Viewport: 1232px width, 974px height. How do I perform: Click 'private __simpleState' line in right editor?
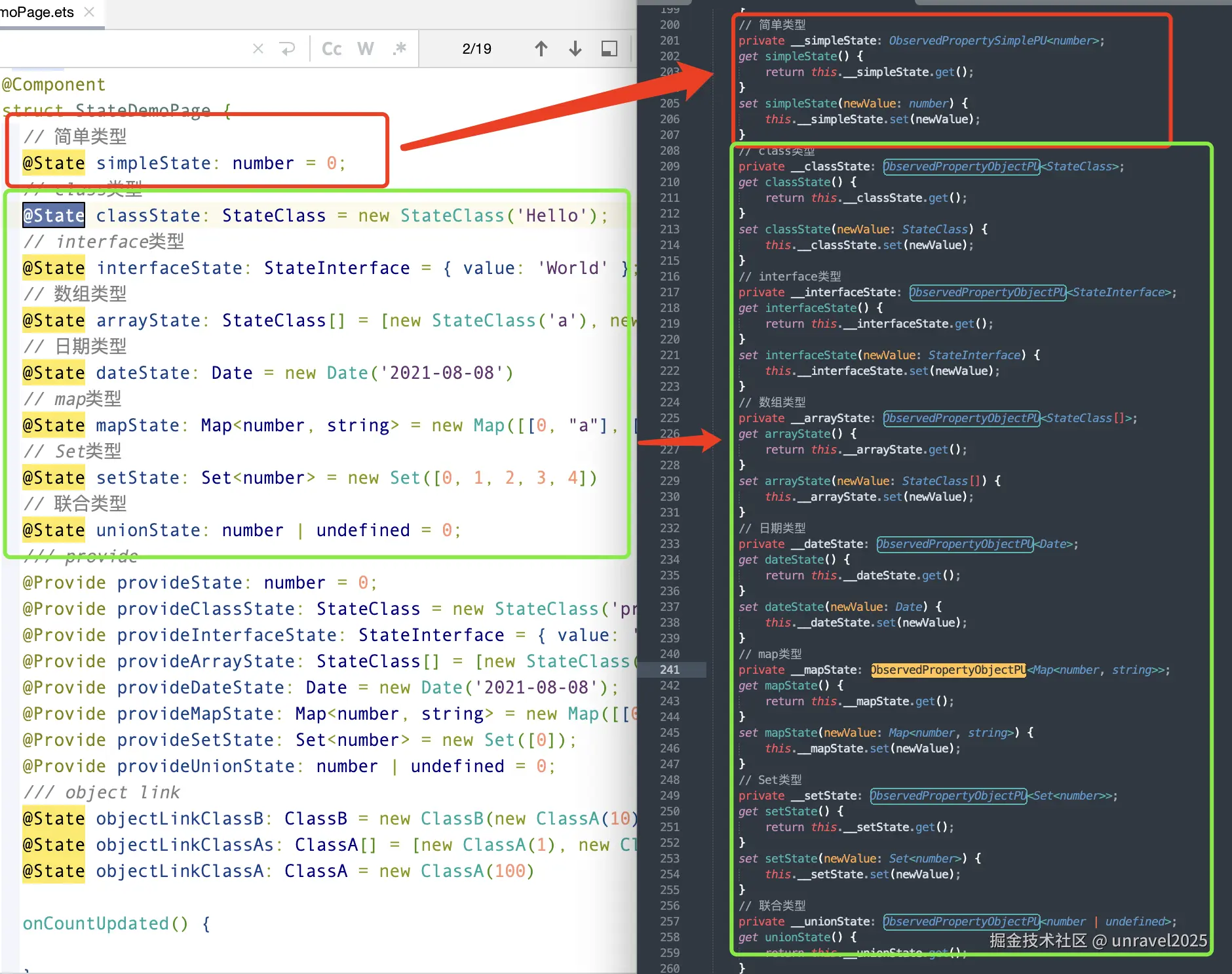pyautogui.click(x=921, y=41)
